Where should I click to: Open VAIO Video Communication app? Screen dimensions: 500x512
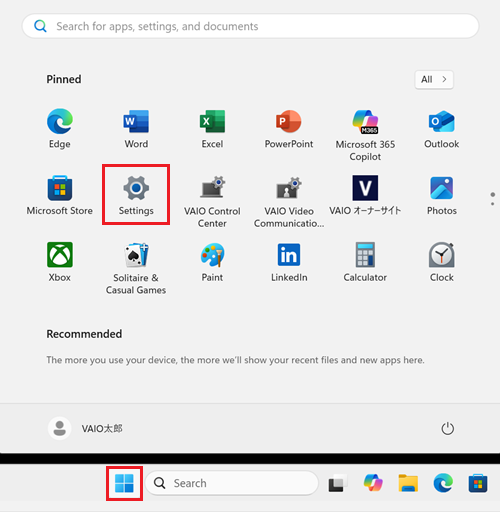289,201
